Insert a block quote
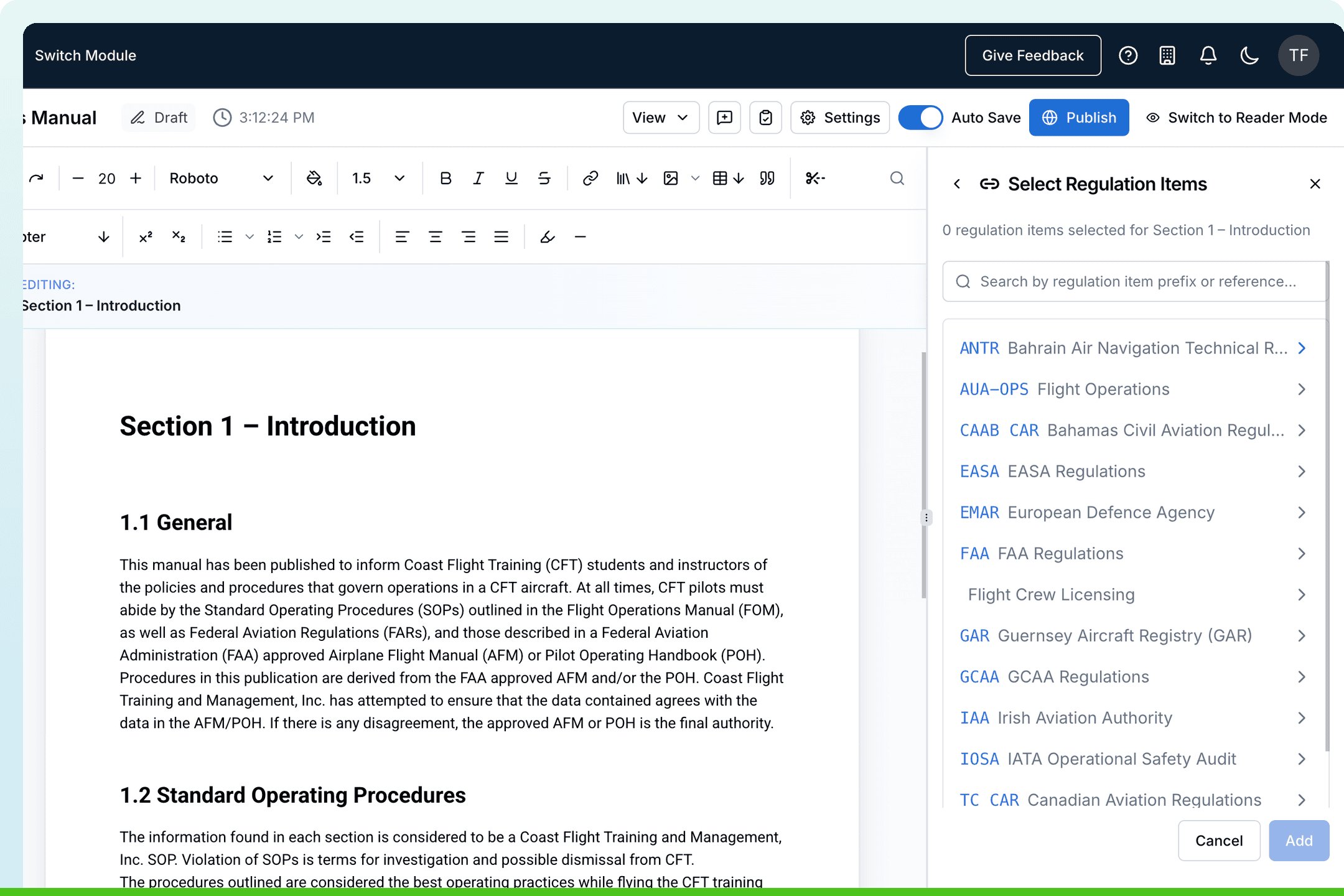This screenshot has width=1344, height=896. [x=767, y=179]
